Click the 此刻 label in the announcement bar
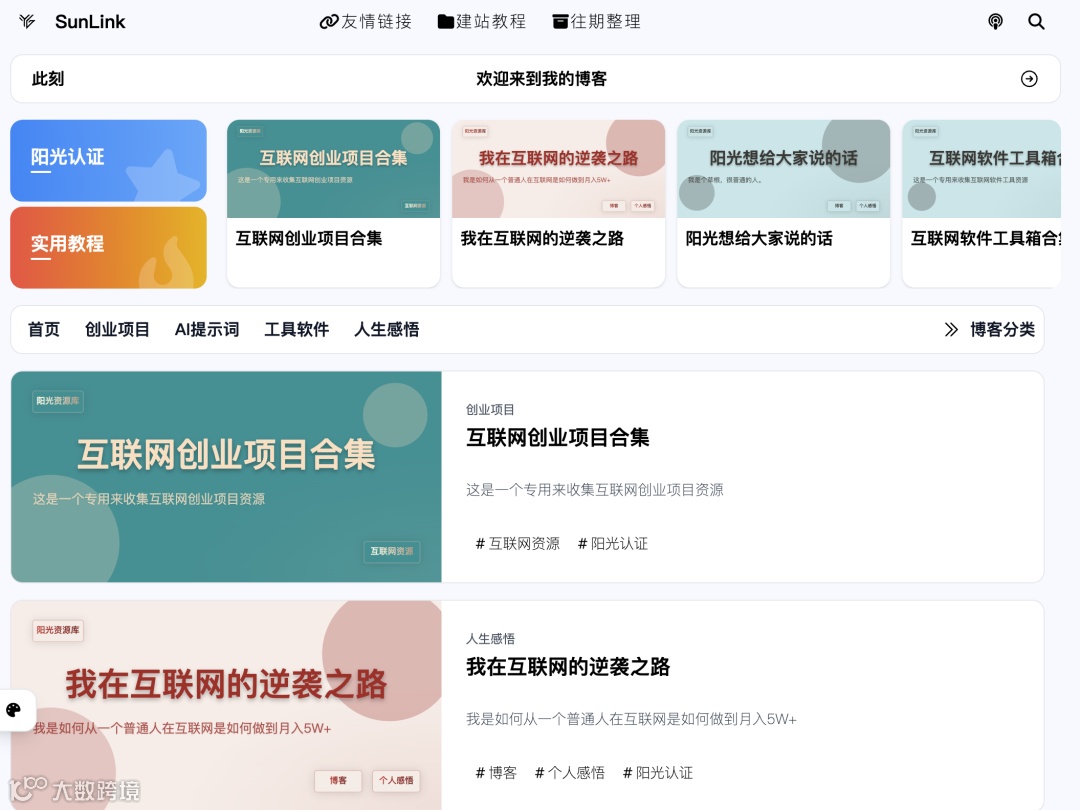The image size is (1080, 810). (48, 79)
